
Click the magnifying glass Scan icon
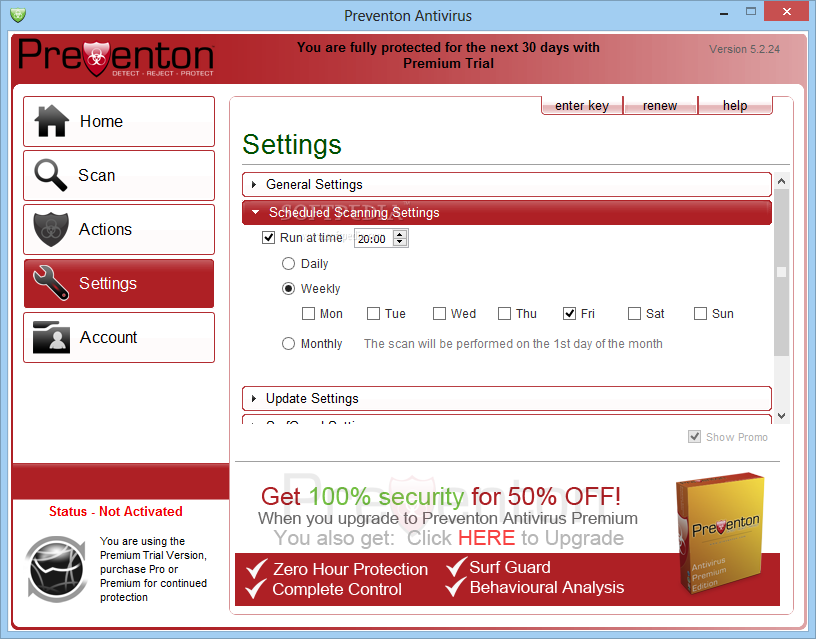point(50,175)
